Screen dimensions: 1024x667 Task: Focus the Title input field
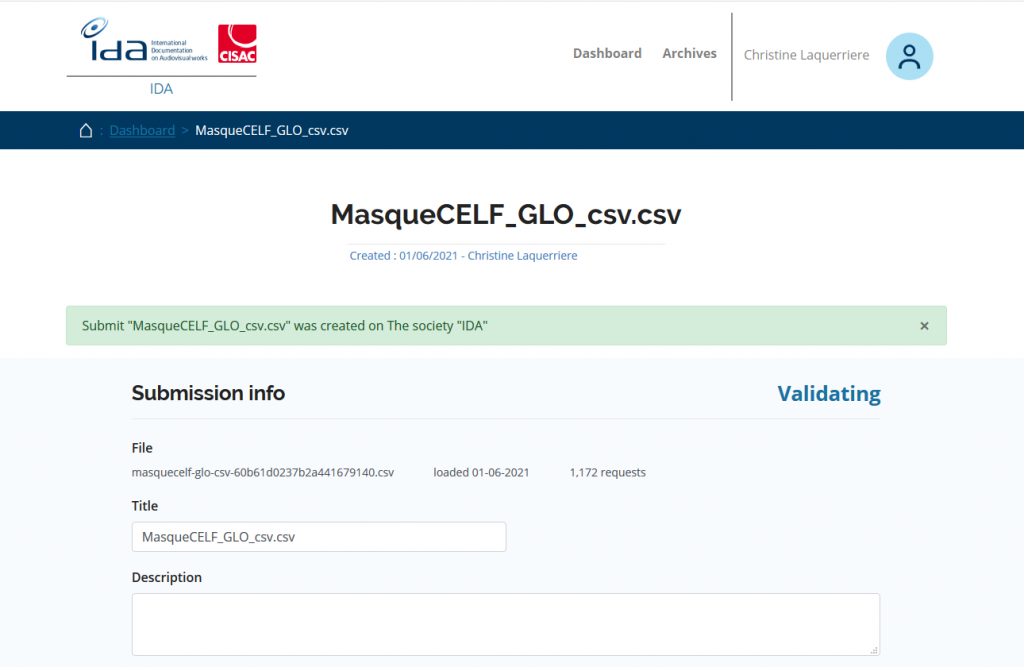319,537
